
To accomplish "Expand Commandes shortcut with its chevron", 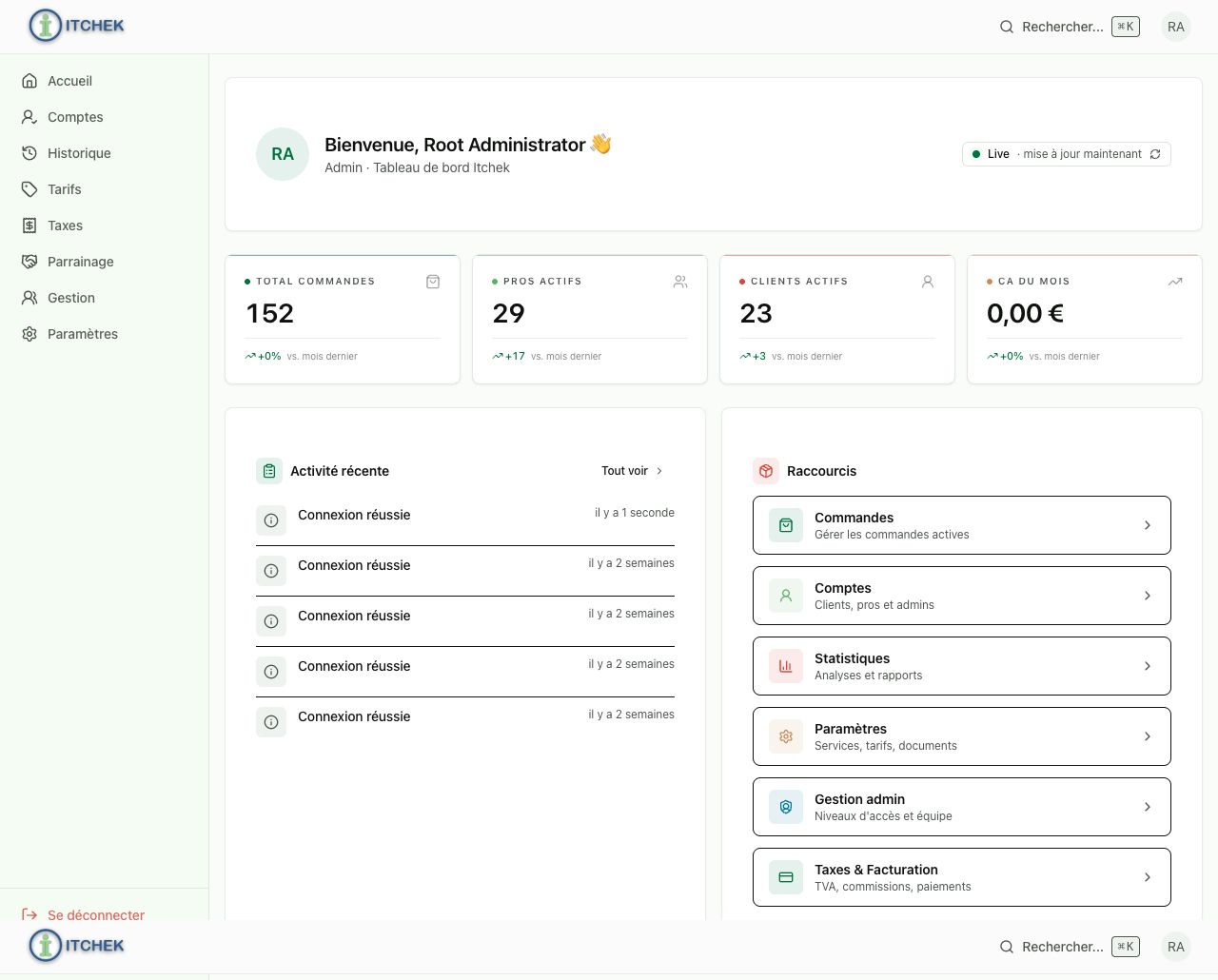I will [x=1148, y=525].
